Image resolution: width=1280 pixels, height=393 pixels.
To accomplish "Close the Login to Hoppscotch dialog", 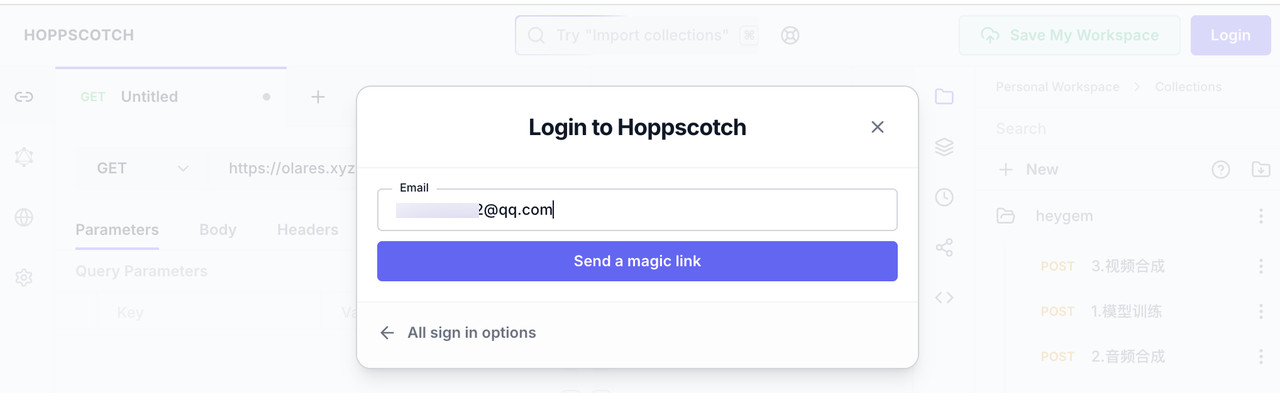I will (877, 127).
